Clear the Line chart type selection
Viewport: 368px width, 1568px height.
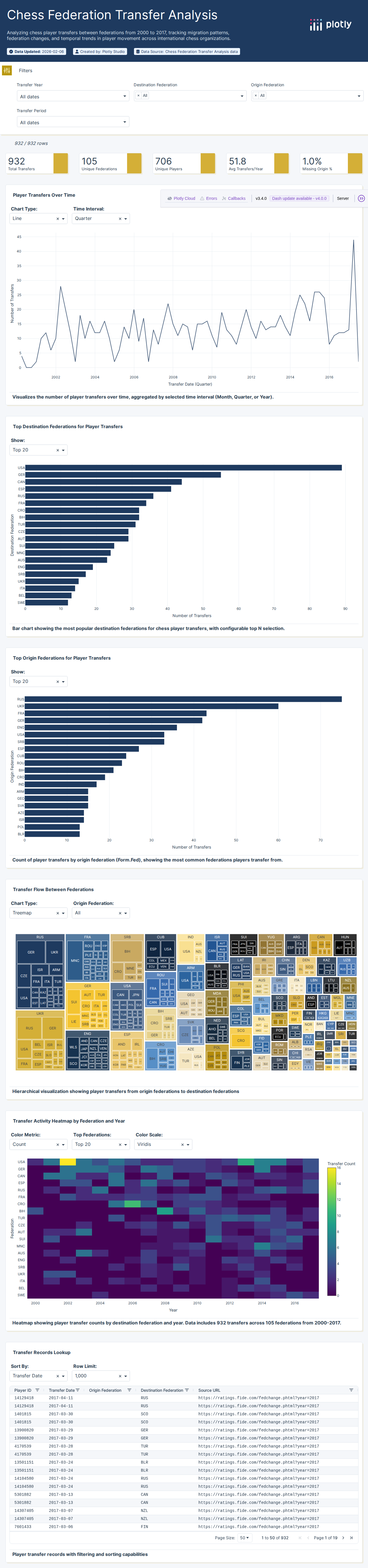pos(58,219)
